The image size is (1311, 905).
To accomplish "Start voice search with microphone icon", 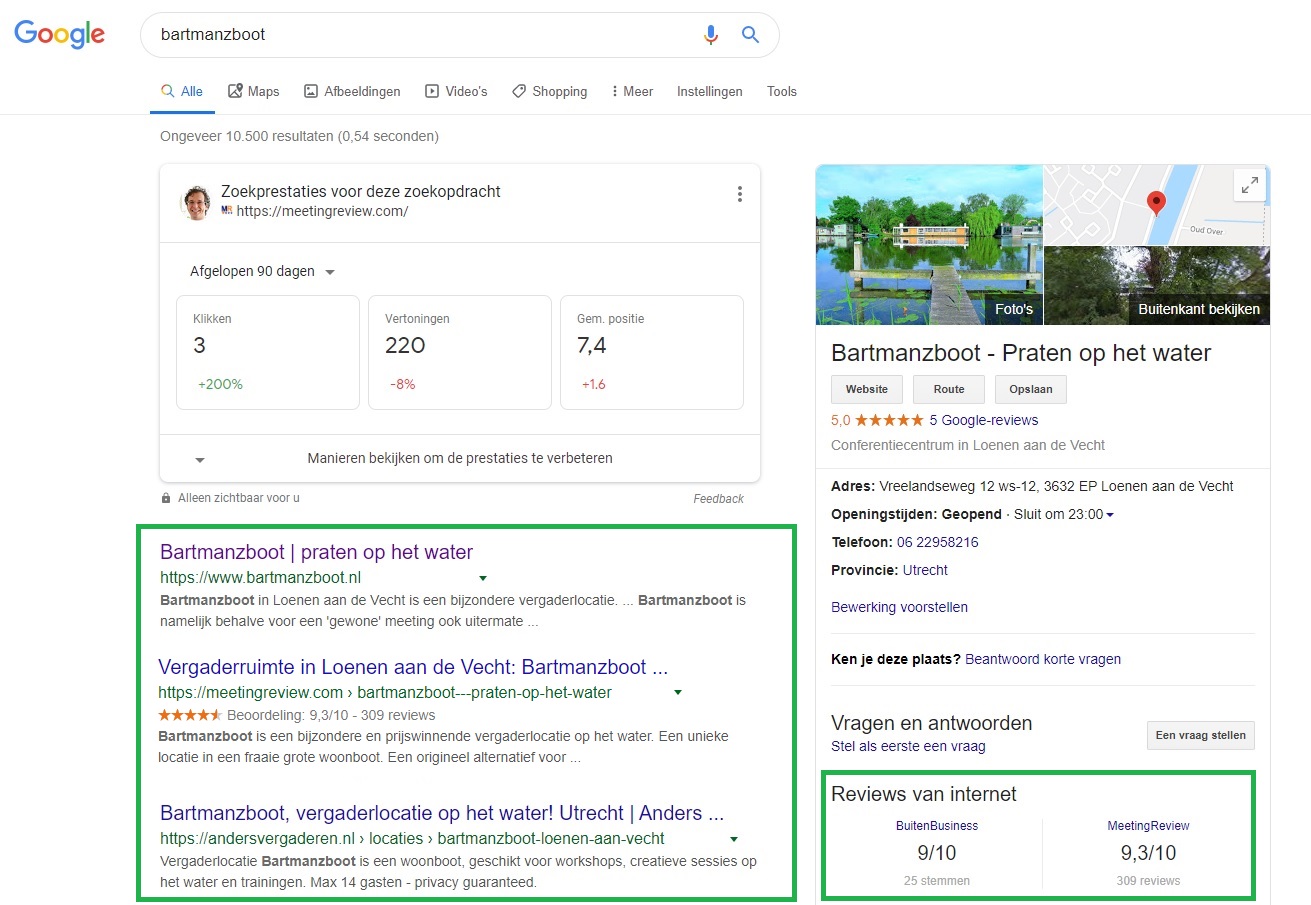I will click(x=711, y=35).
